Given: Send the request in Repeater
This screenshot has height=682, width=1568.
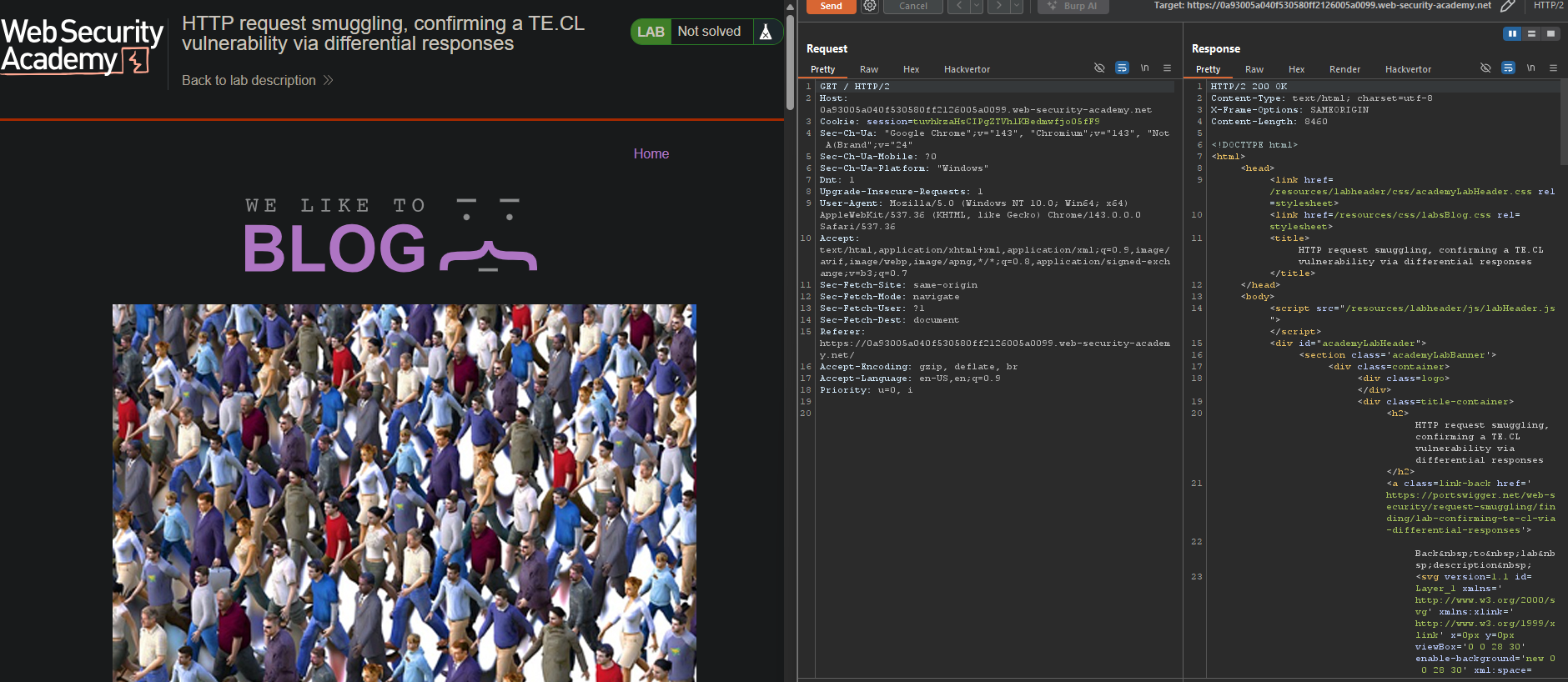Looking at the screenshot, I should pyautogui.click(x=831, y=6).
